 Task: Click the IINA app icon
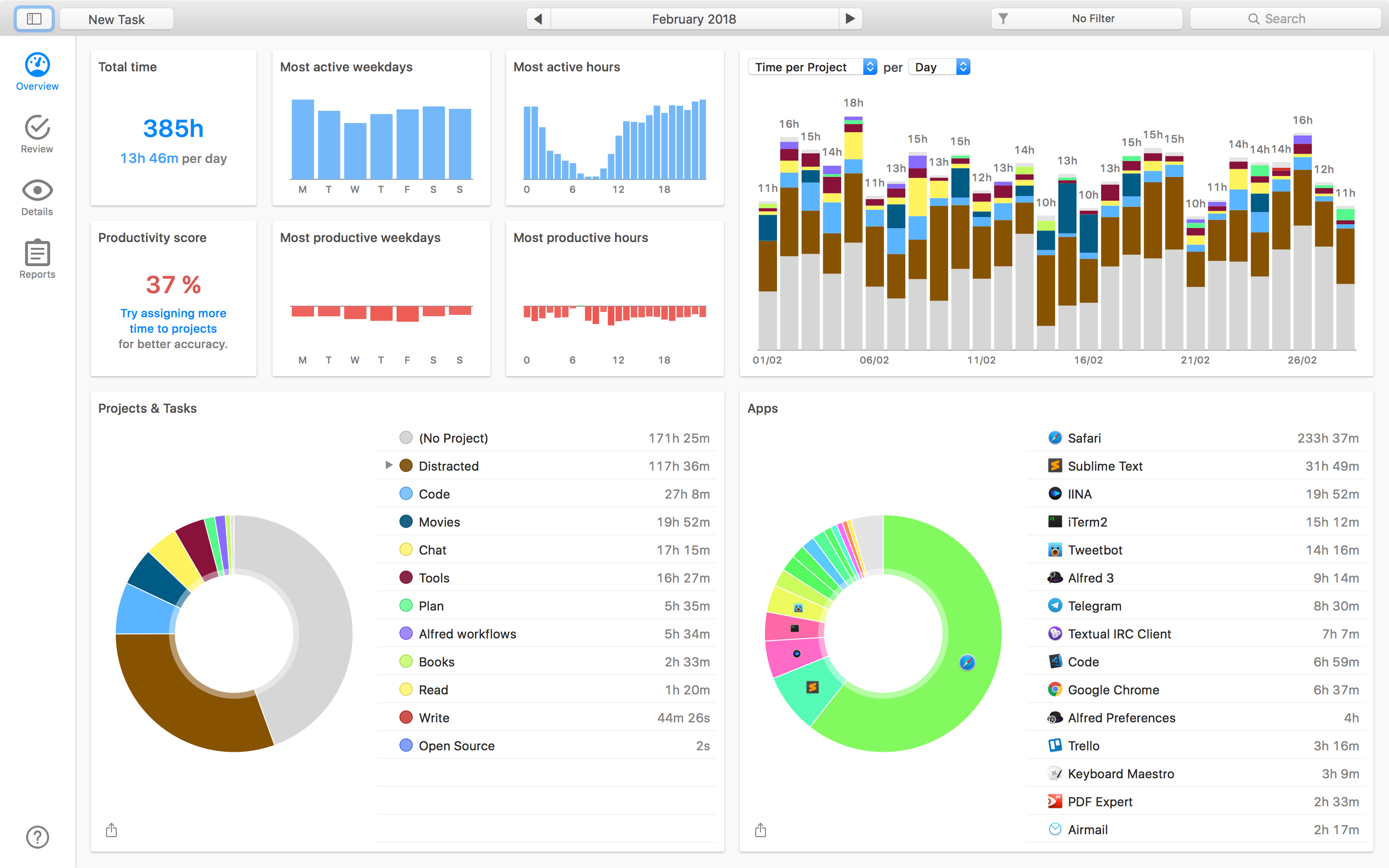[1055, 494]
